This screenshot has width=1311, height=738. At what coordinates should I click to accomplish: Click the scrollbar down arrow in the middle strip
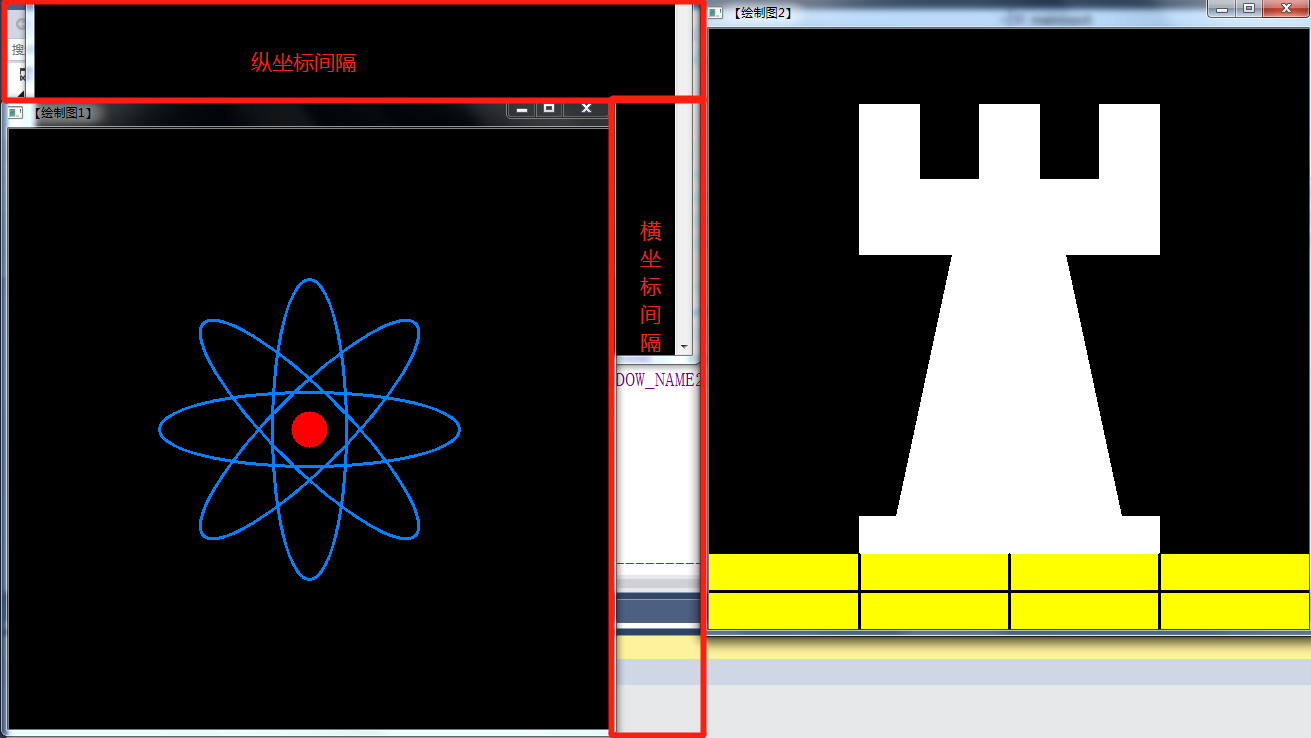pos(684,345)
